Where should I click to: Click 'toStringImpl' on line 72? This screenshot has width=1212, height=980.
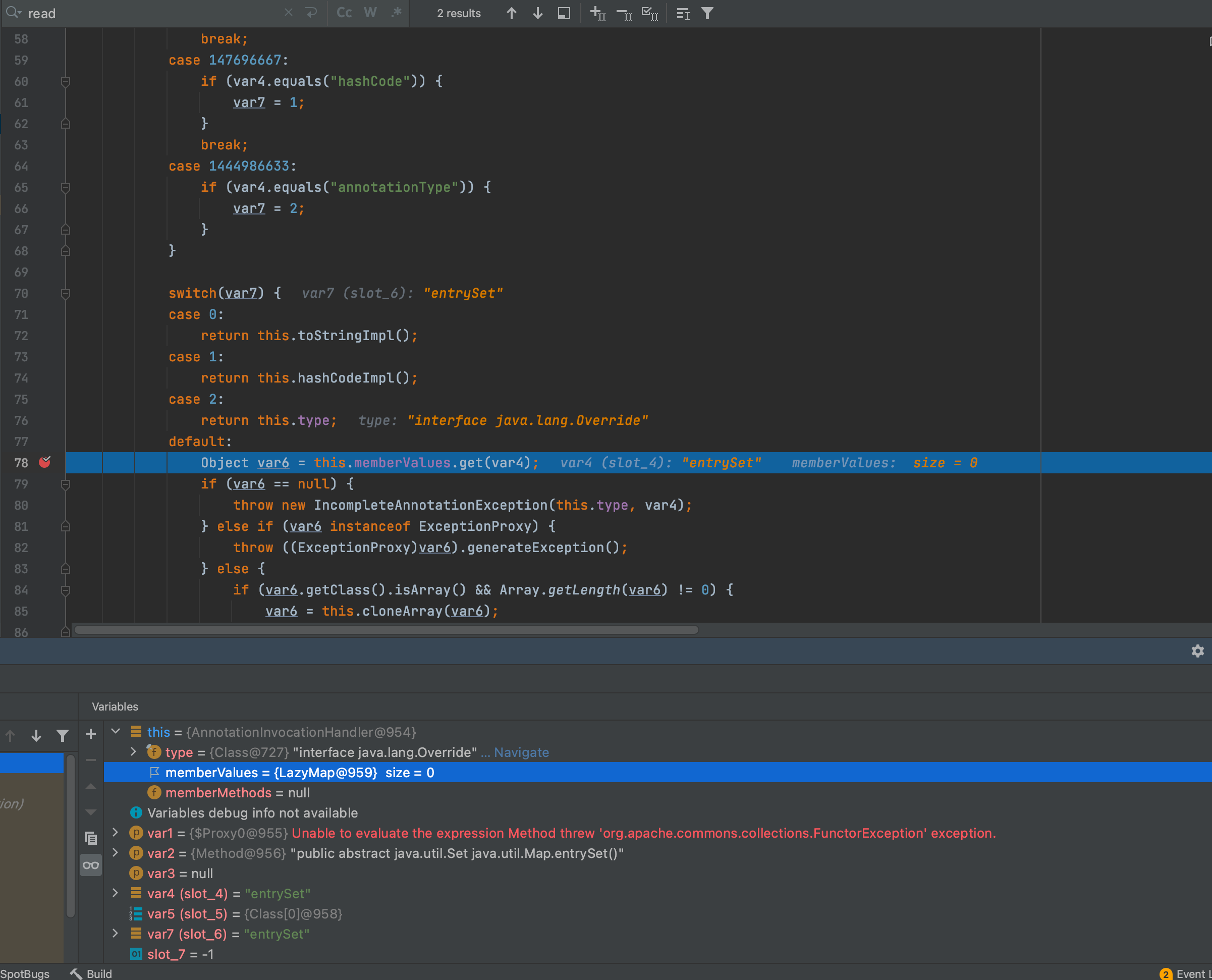[x=346, y=336]
